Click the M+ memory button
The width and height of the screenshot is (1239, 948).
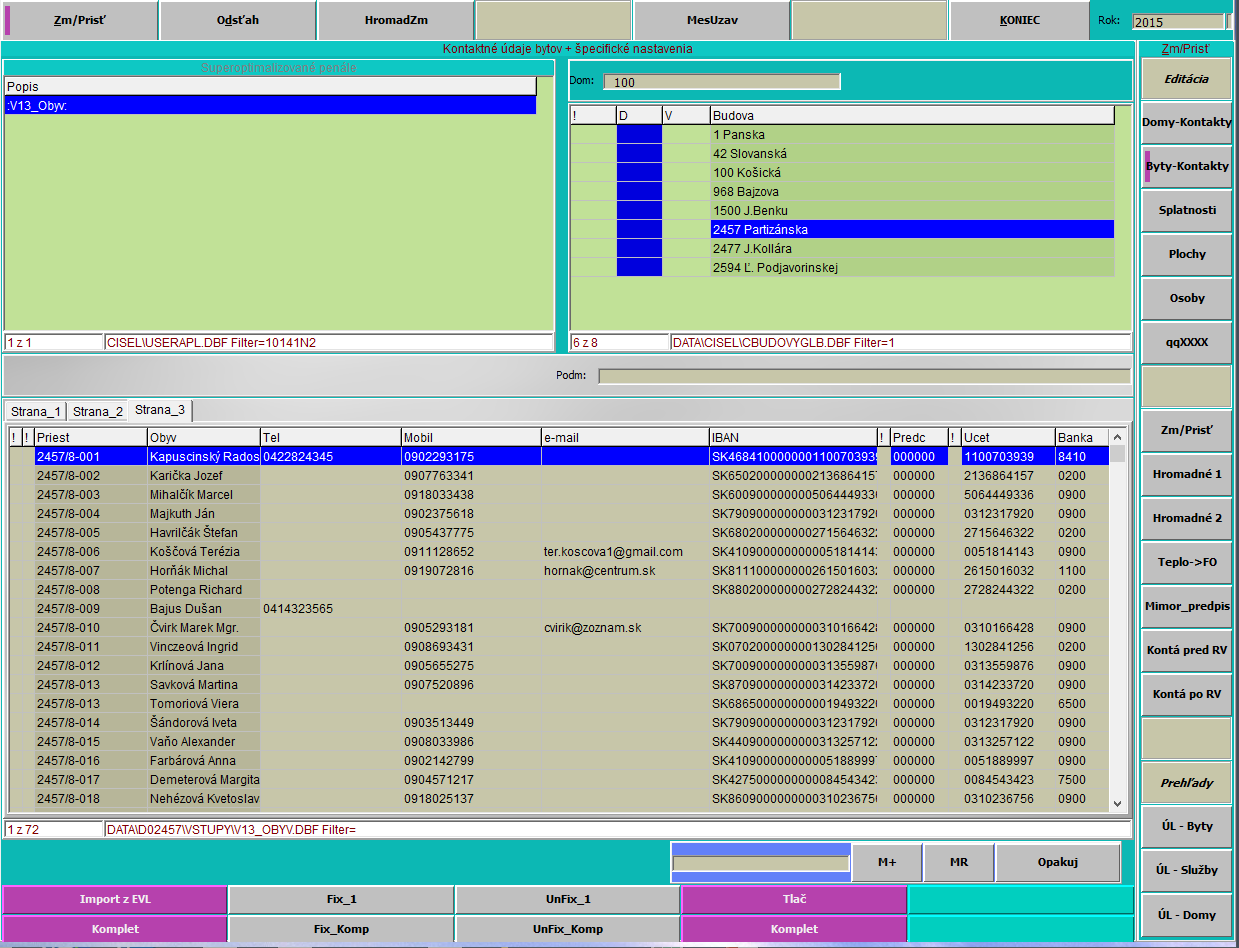point(886,863)
